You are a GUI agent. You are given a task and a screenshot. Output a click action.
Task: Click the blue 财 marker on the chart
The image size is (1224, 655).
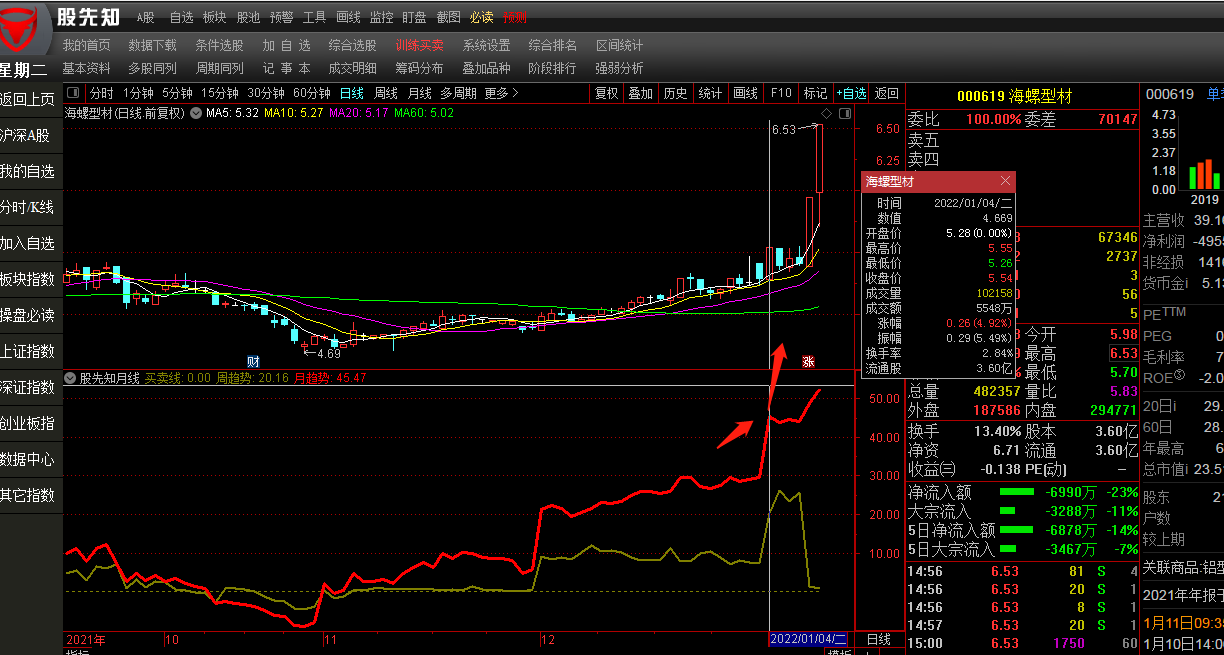click(255, 360)
